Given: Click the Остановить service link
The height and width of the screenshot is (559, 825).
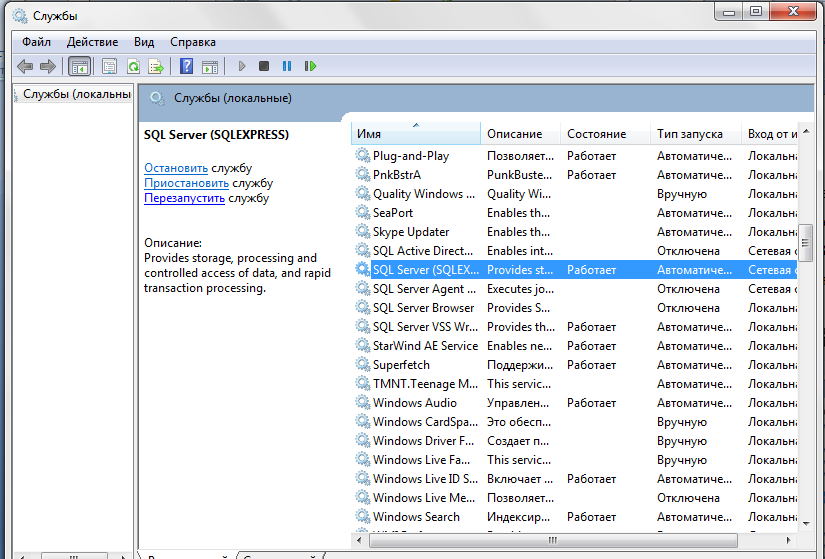Looking at the screenshot, I should pos(176,168).
